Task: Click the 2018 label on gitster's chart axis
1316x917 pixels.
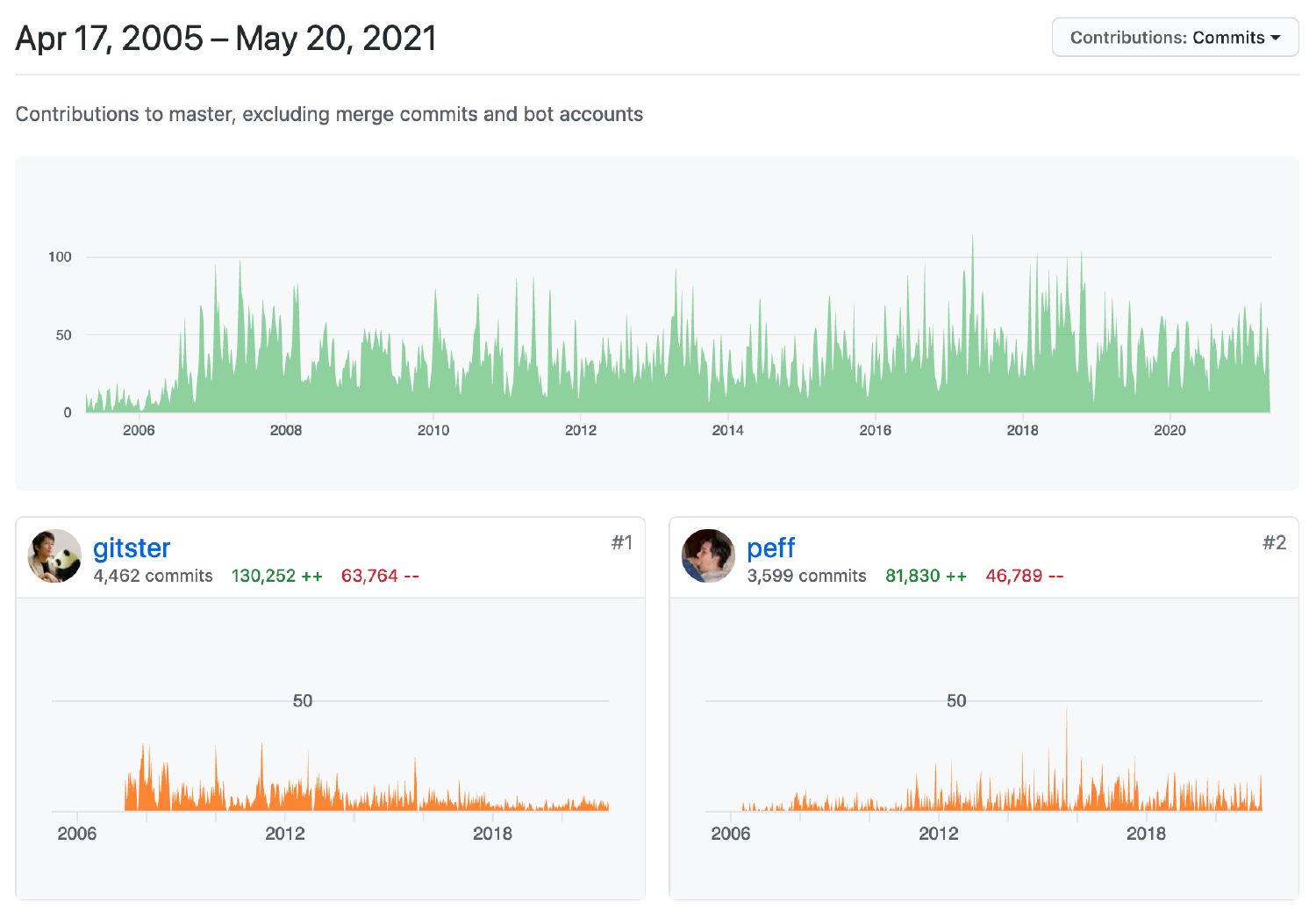Action: [x=493, y=835]
